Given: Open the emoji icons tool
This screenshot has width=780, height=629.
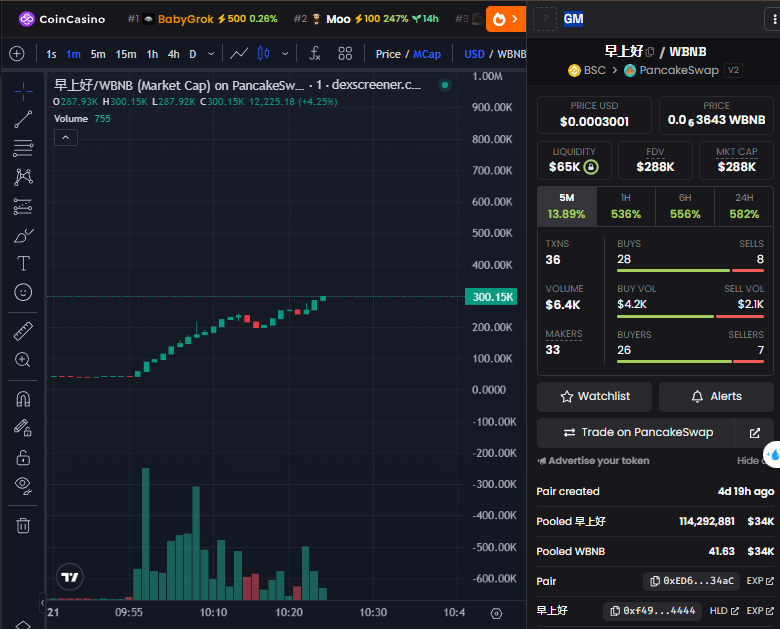Looking at the screenshot, I should [x=23, y=292].
